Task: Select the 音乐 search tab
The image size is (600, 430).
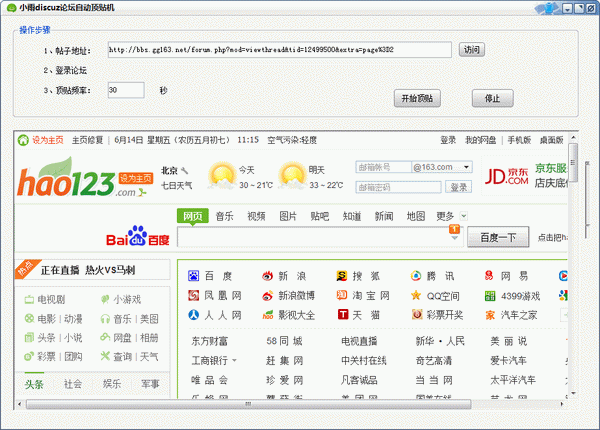Action: click(x=225, y=216)
